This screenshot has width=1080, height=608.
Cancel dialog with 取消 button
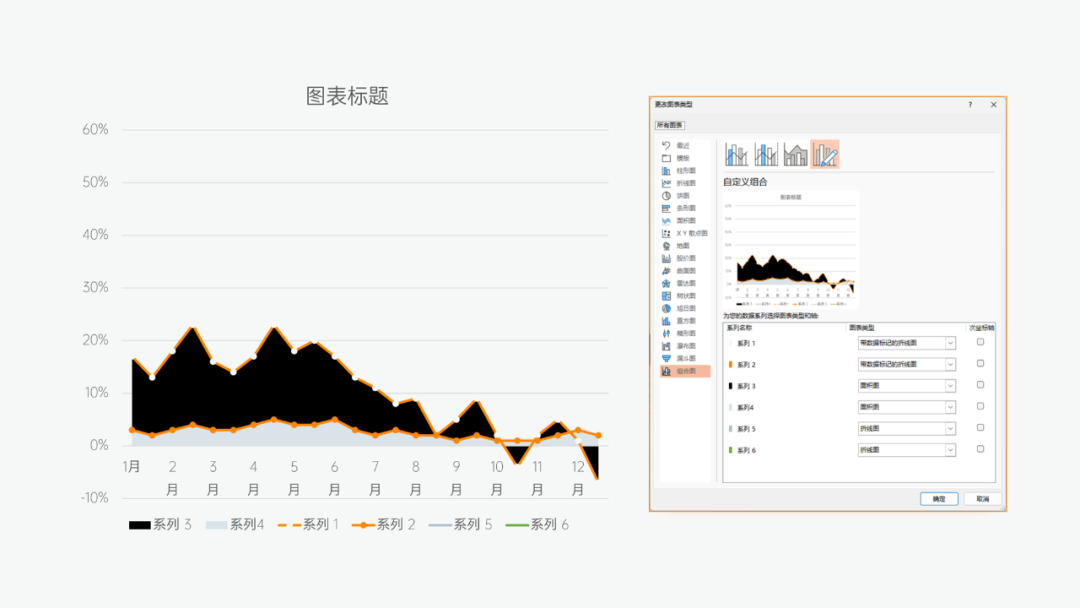(x=982, y=499)
